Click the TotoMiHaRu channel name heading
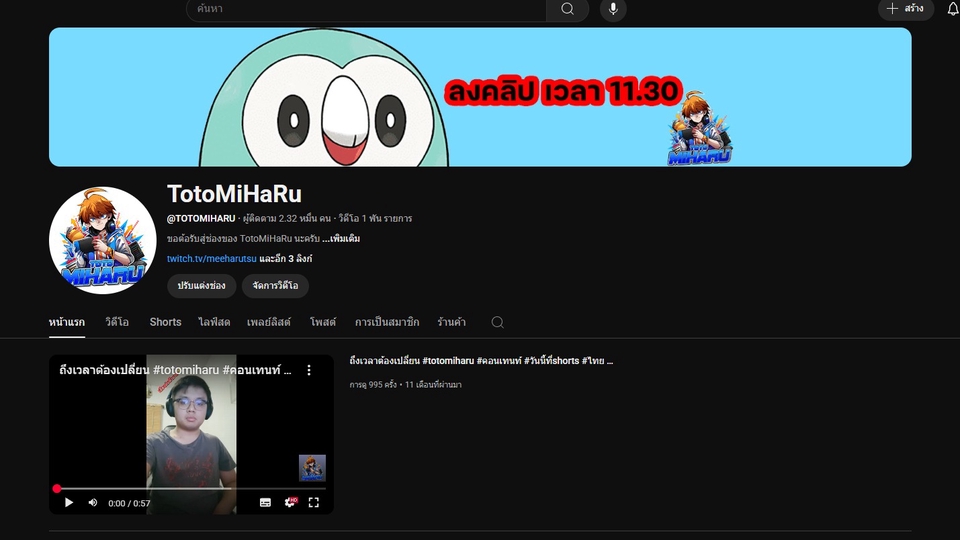Viewport: 960px width, 540px height. (x=234, y=194)
